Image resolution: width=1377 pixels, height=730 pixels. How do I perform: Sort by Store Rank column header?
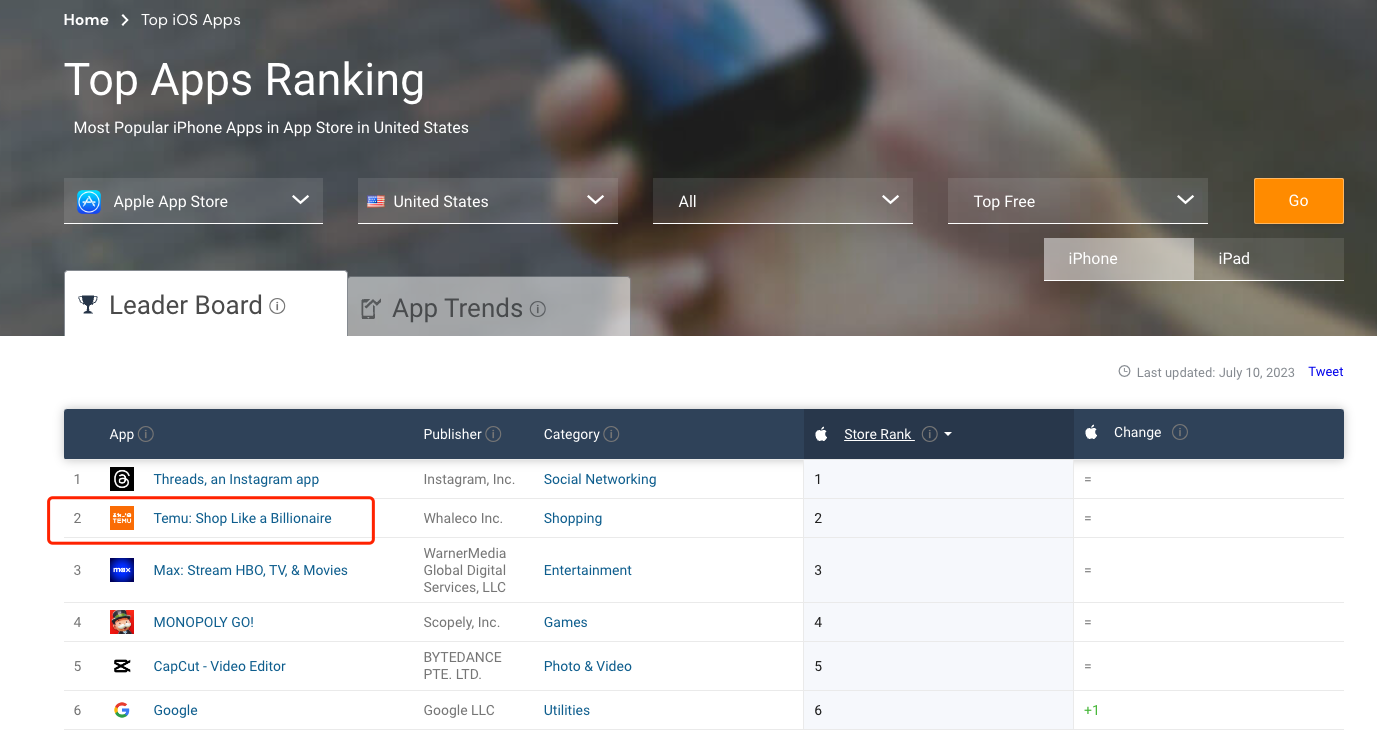point(878,434)
